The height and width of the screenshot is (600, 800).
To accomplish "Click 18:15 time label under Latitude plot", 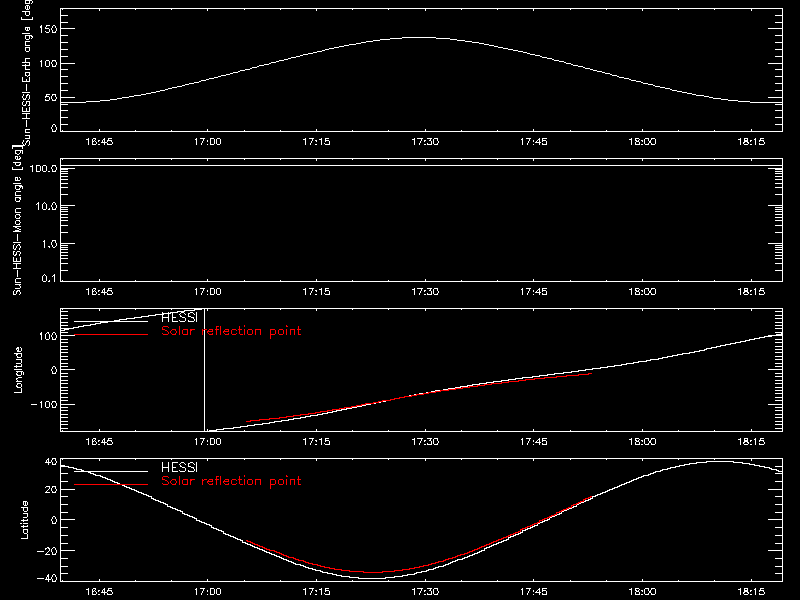I will coord(751,592).
